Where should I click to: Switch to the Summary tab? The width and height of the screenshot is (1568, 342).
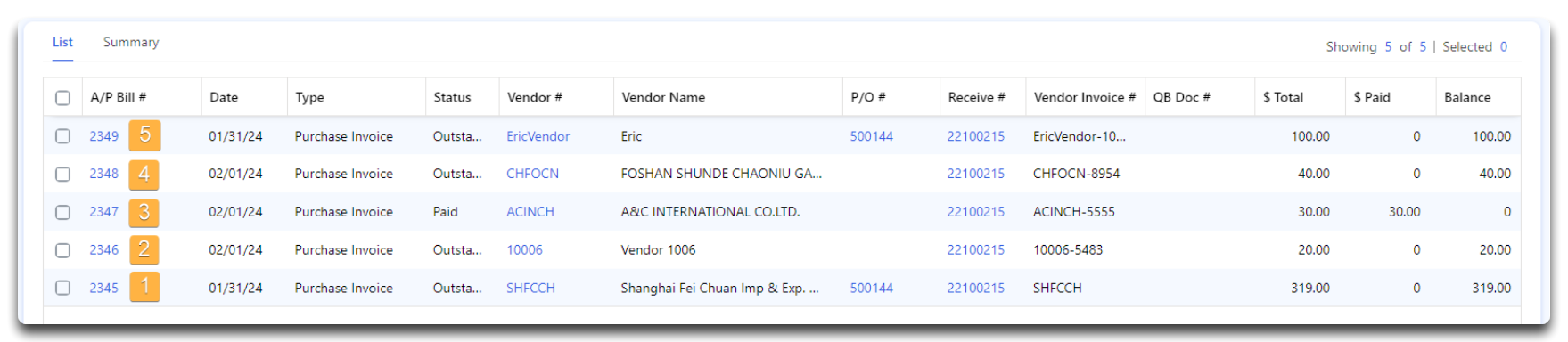(131, 42)
